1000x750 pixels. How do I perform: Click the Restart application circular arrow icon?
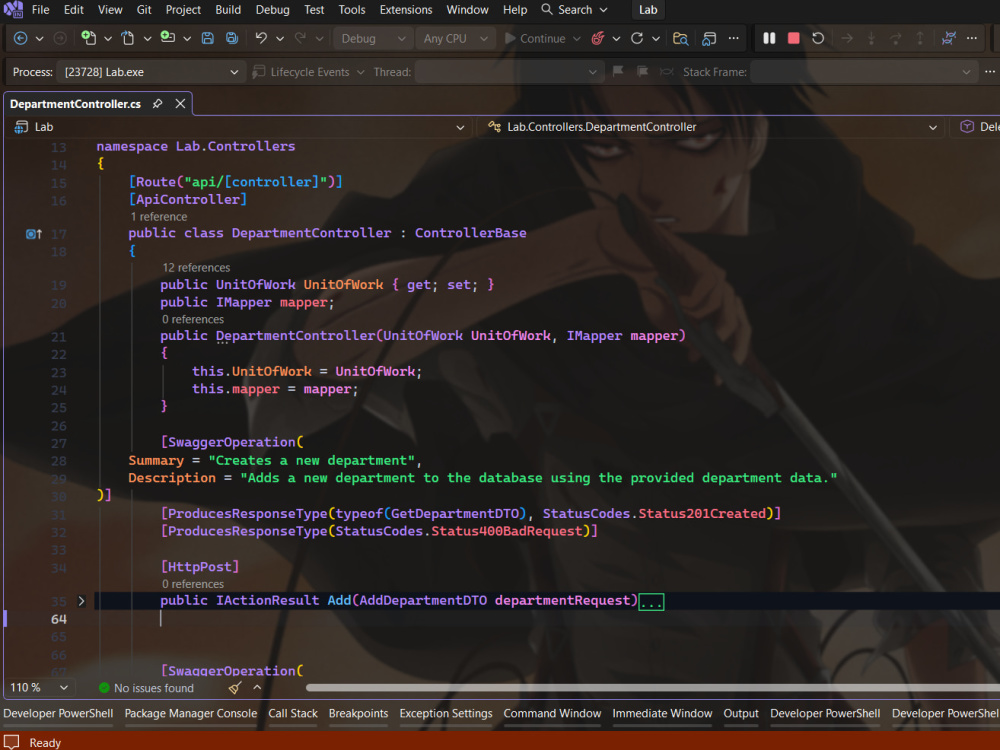point(636,38)
